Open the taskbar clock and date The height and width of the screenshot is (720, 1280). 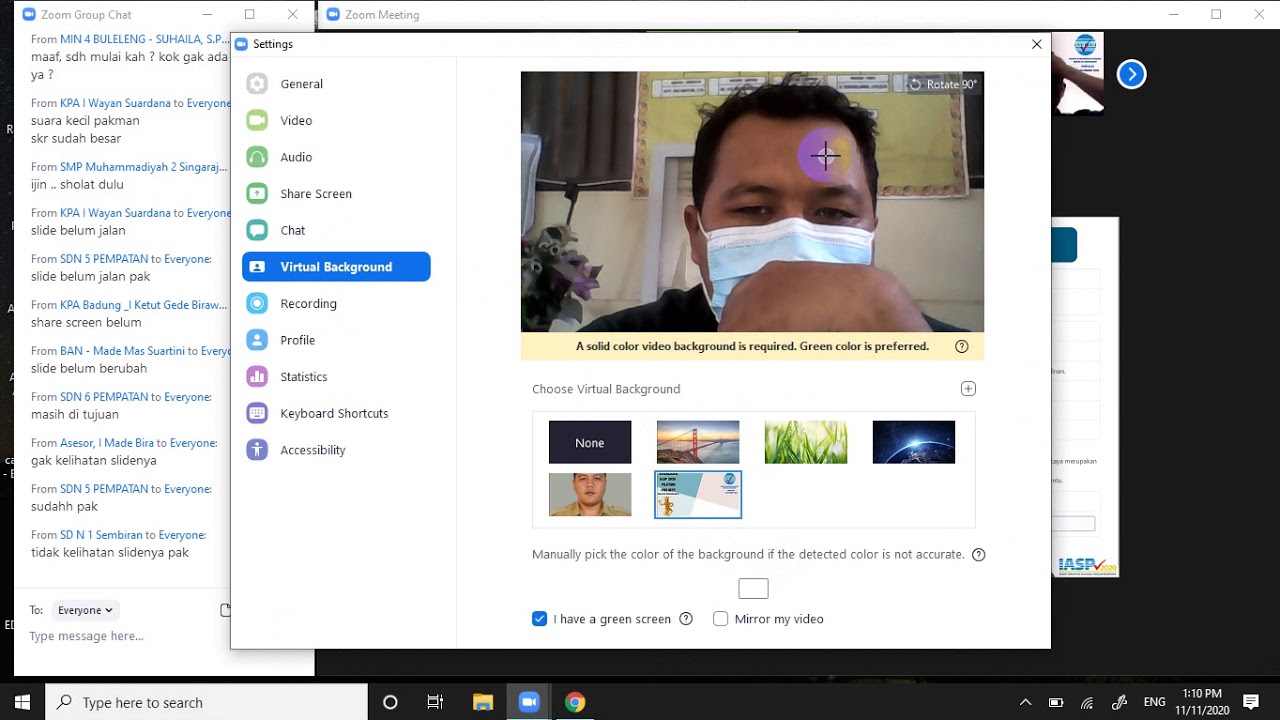[1201, 702]
